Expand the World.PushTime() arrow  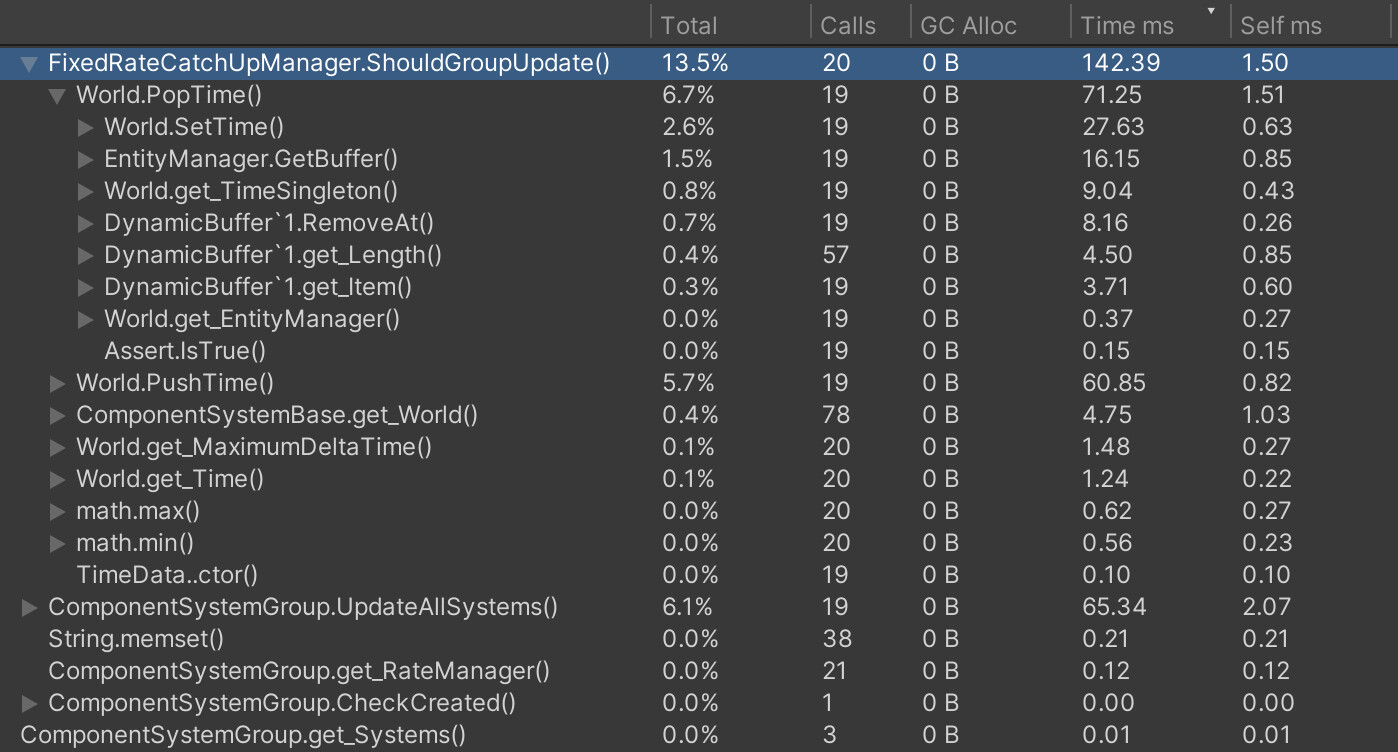click(x=57, y=384)
